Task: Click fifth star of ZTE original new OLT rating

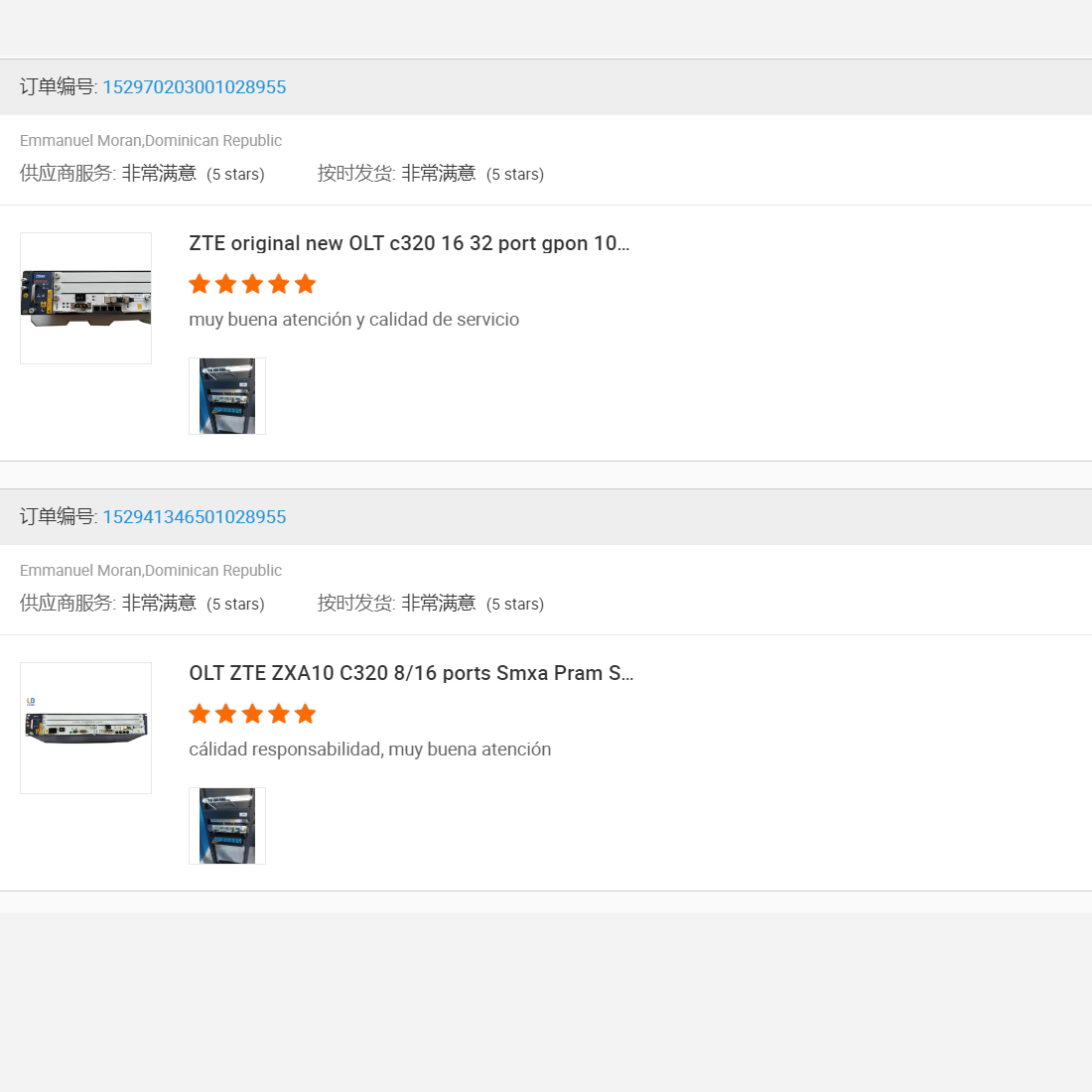Action: 306,285
